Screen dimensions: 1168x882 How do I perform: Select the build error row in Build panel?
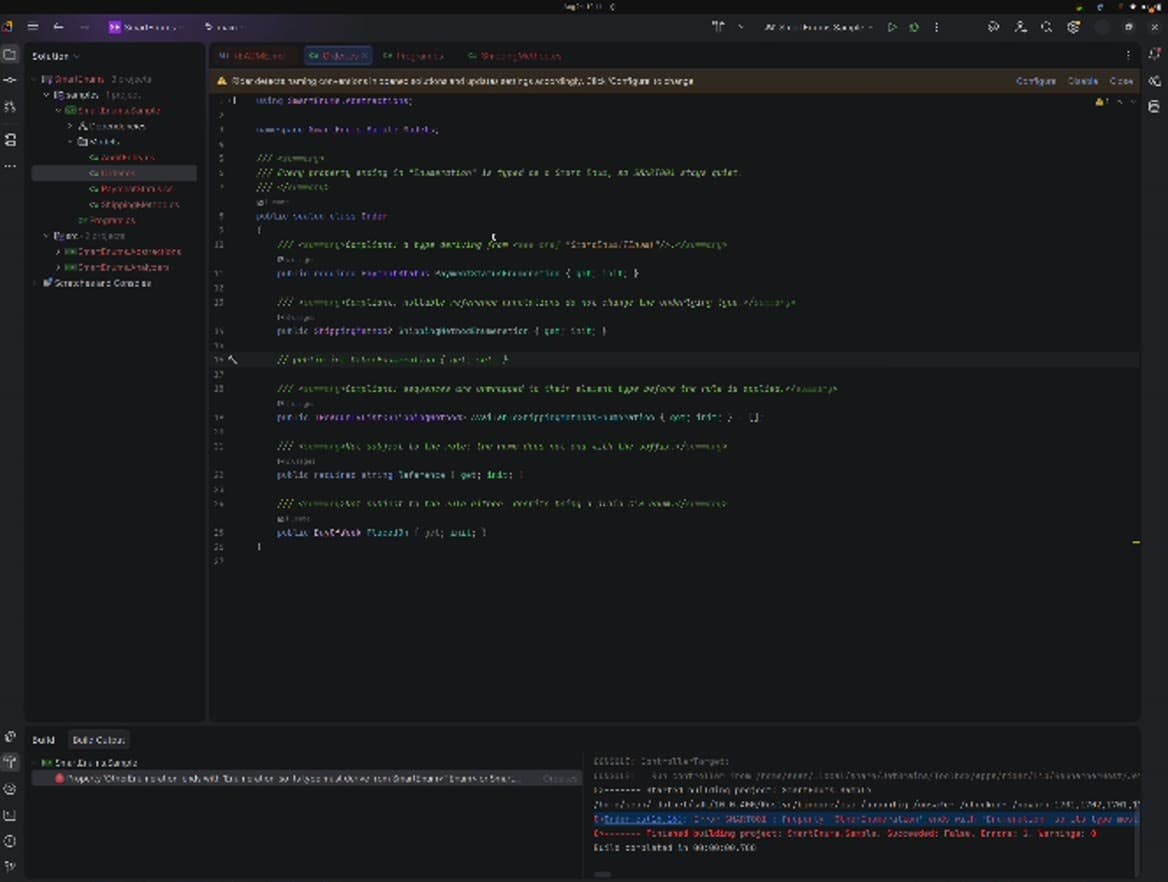tap(305, 778)
